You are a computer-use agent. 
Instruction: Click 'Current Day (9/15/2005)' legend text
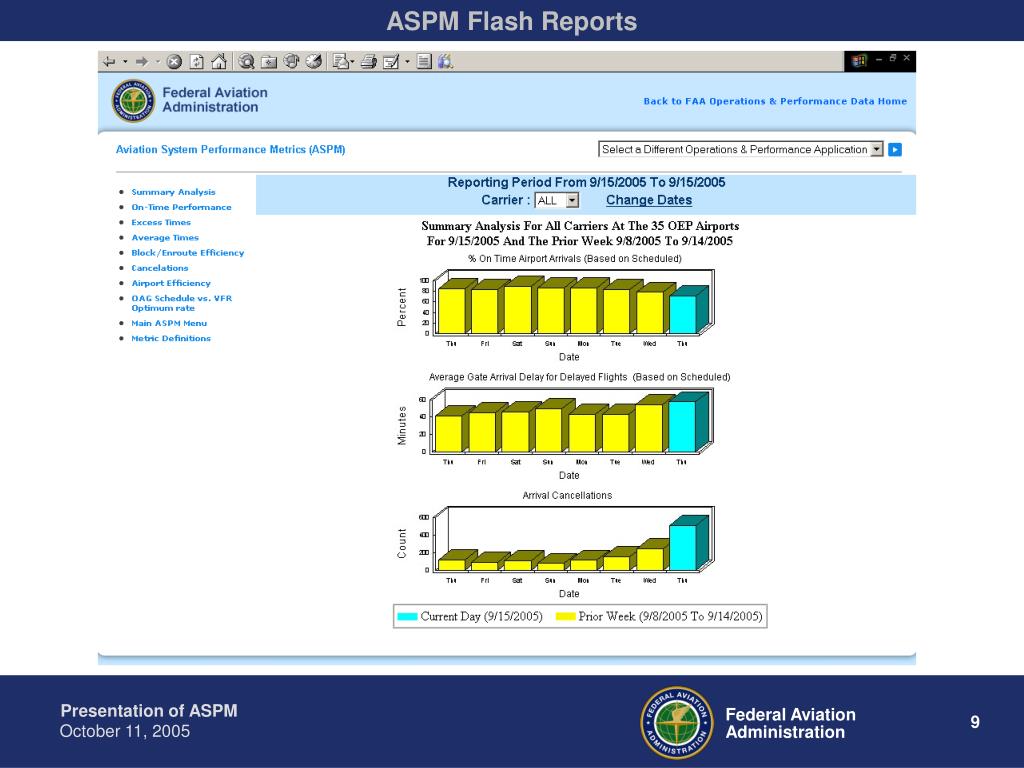pyautogui.click(x=481, y=616)
